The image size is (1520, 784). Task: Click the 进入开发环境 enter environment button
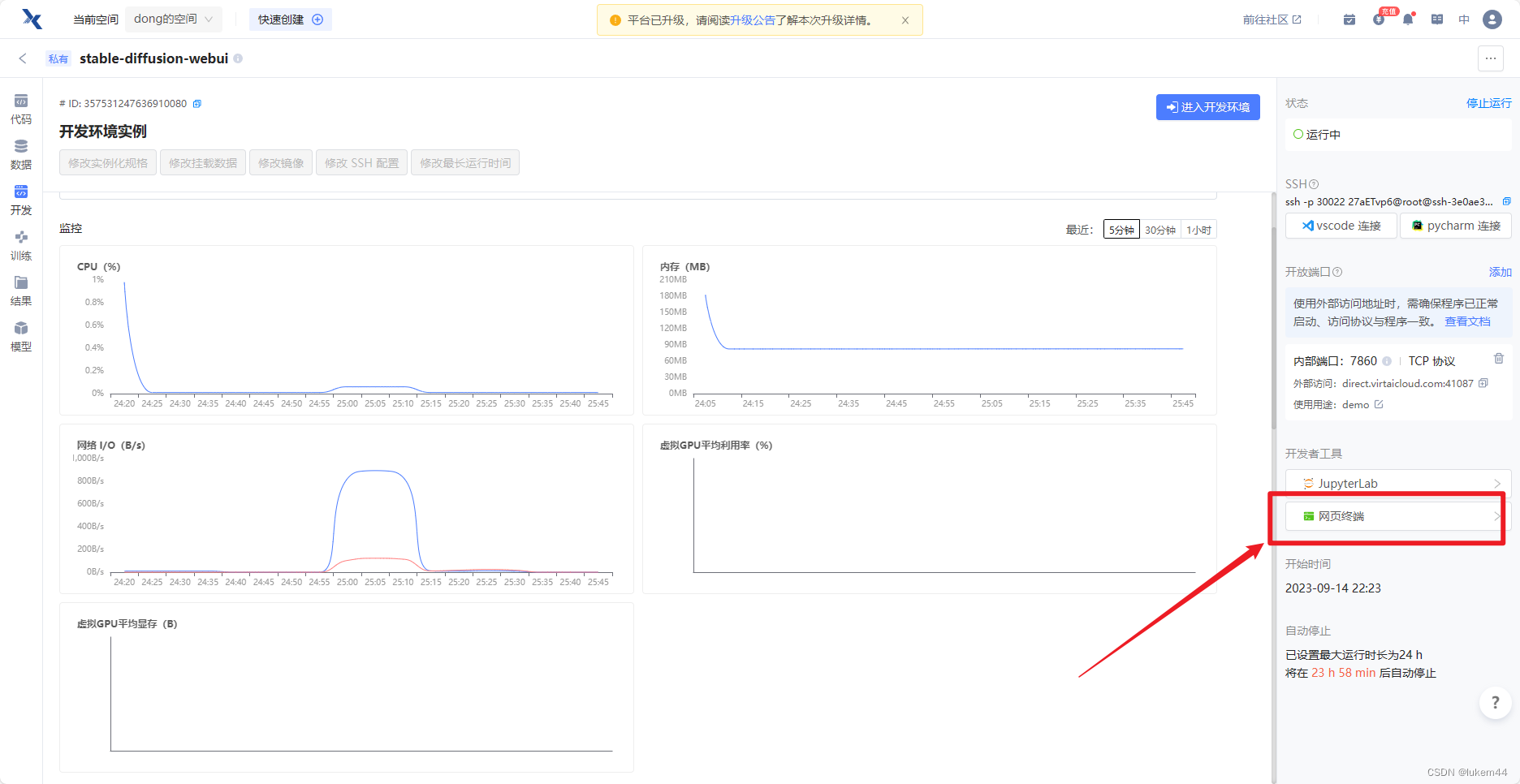pyautogui.click(x=1207, y=107)
